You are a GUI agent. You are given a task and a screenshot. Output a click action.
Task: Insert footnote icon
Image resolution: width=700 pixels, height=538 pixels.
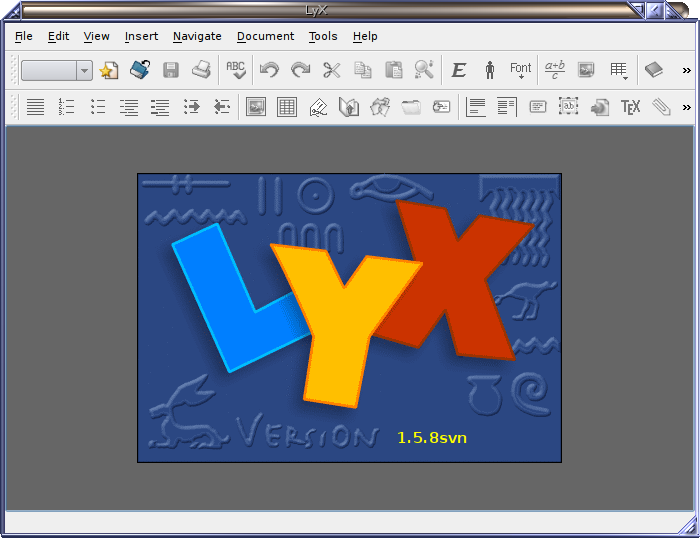coord(475,107)
